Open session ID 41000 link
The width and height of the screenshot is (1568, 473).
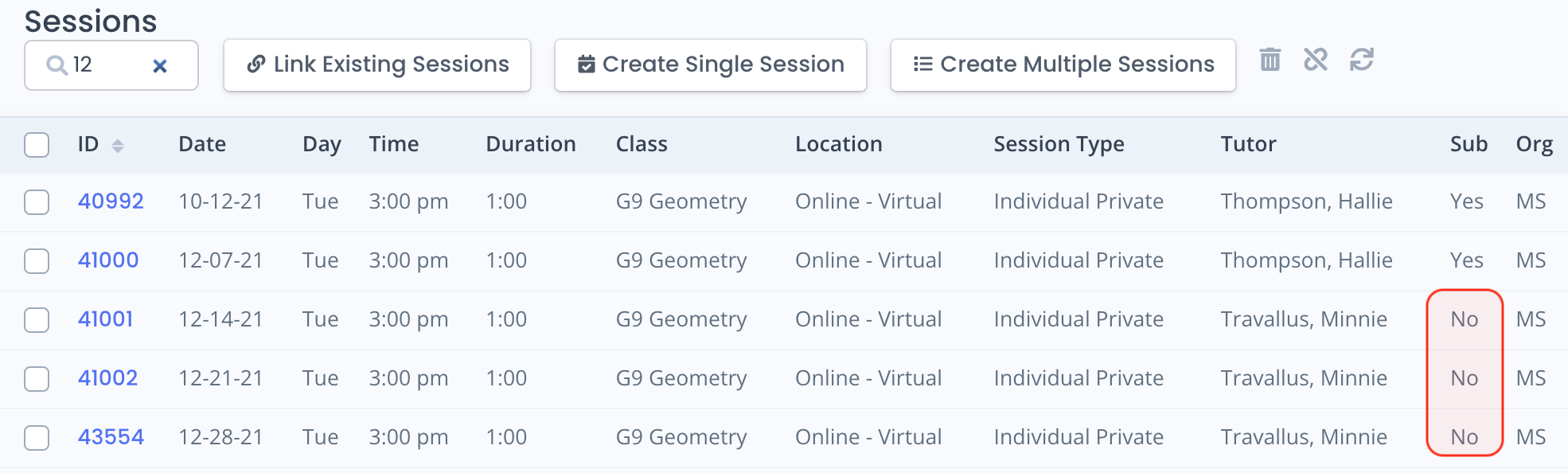click(108, 260)
